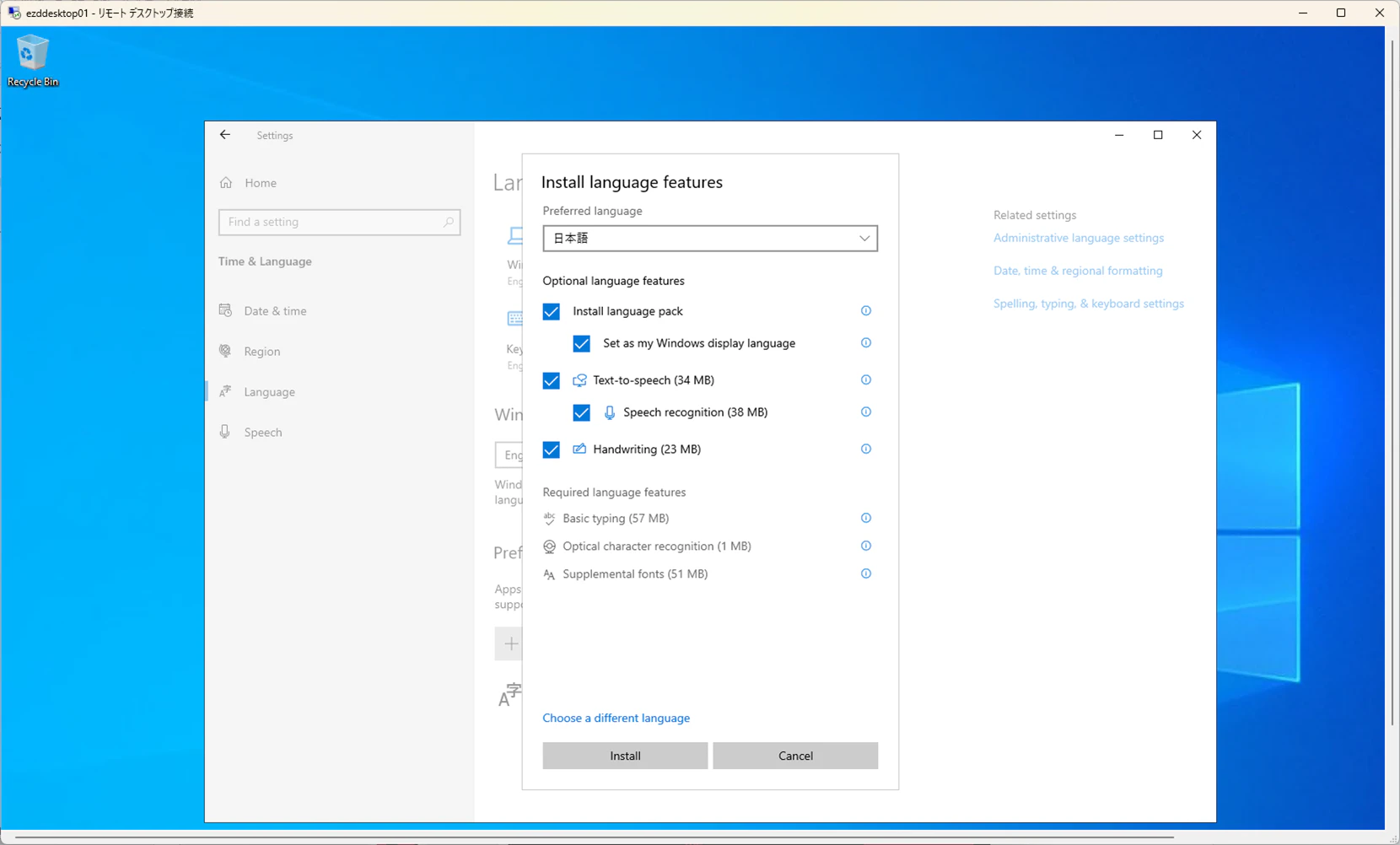The height and width of the screenshot is (845, 1400).
Task: Open Home in Settings sidebar
Action: pos(340,183)
